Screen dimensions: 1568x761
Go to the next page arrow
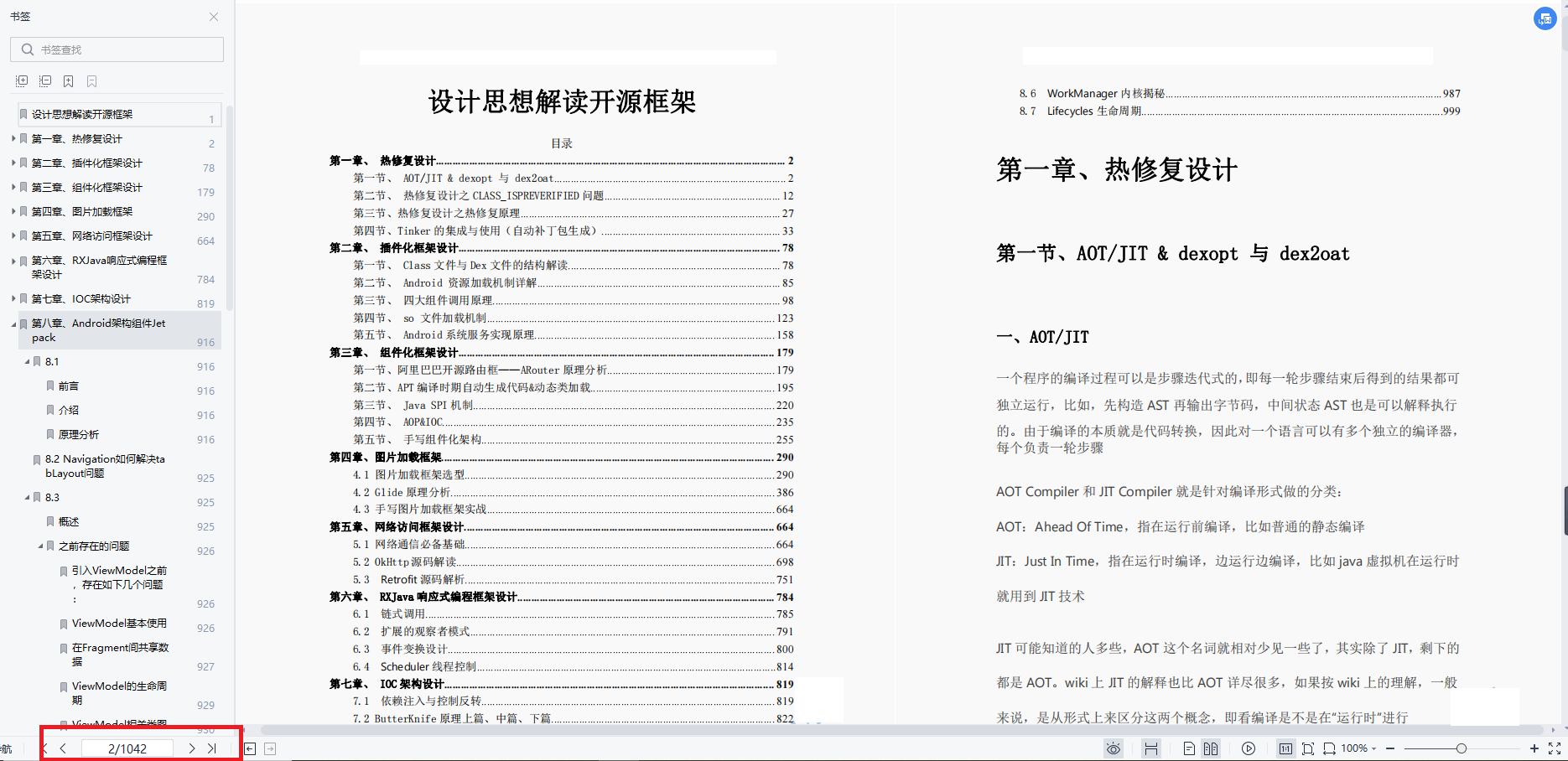click(x=192, y=748)
